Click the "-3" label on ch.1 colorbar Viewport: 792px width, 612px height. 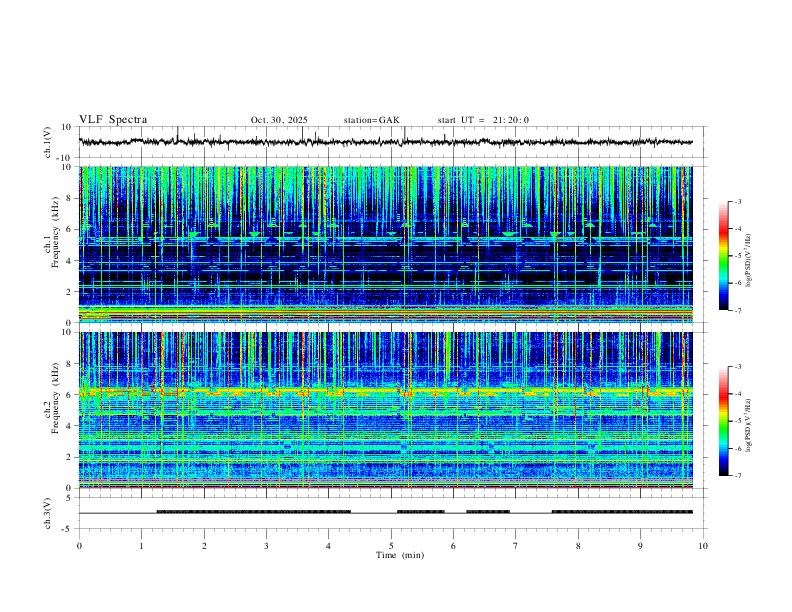pyautogui.click(x=737, y=201)
